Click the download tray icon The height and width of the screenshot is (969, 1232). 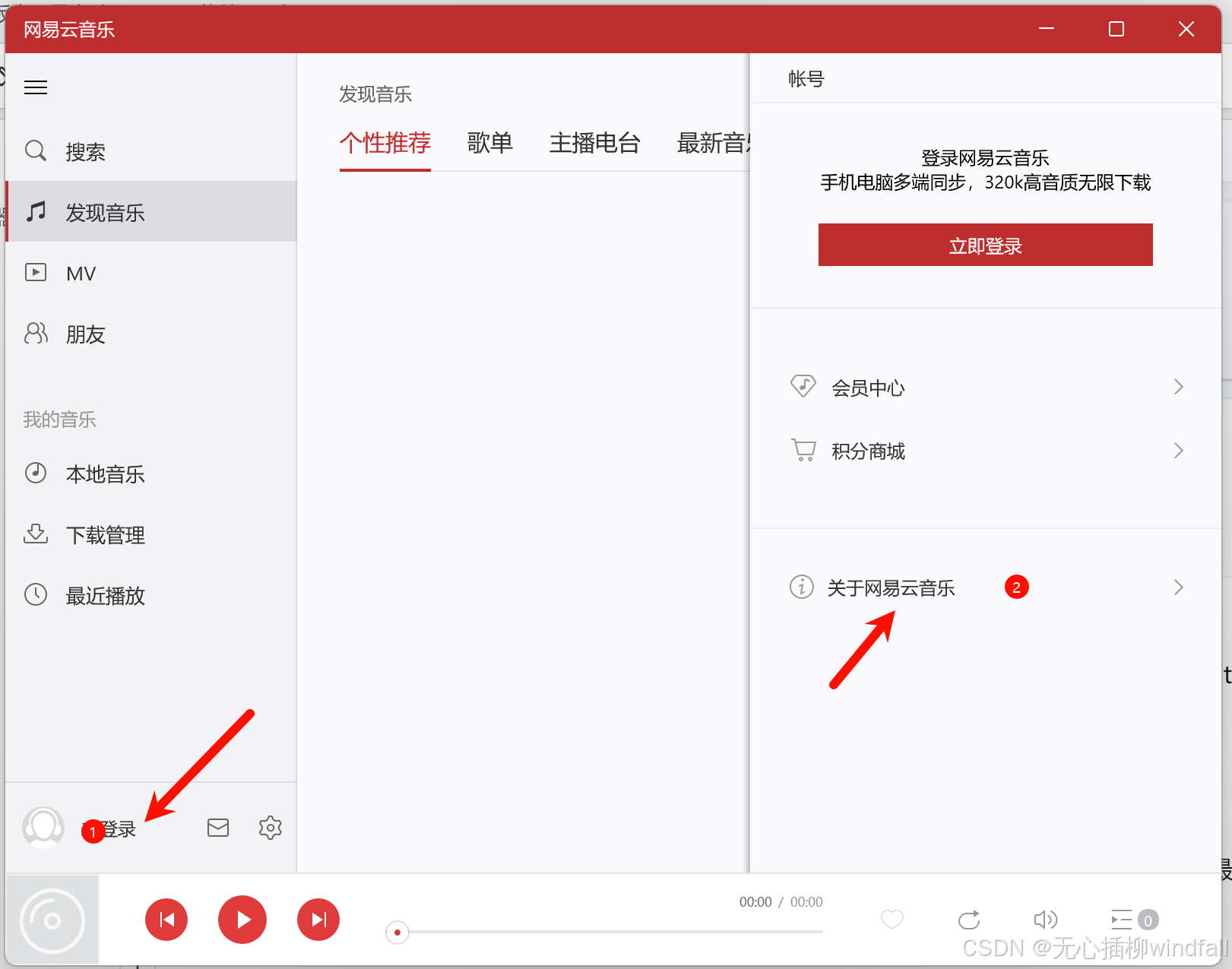click(36, 534)
